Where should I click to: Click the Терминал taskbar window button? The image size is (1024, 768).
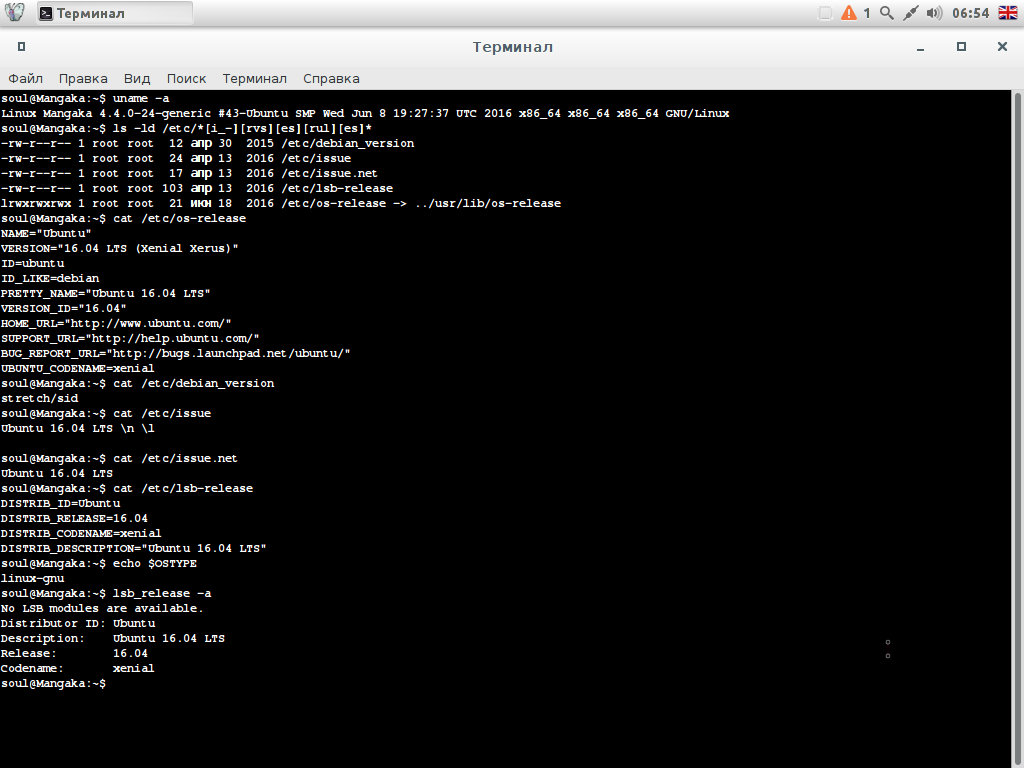coord(114,13)
